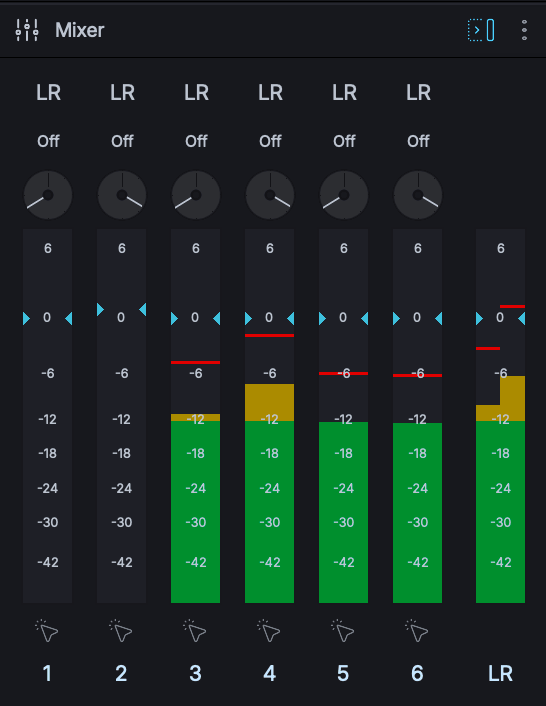Select channel 5 number label
The width and height of the screenshot is (546, 706).
pyautogui.click(x=343, y=674)
